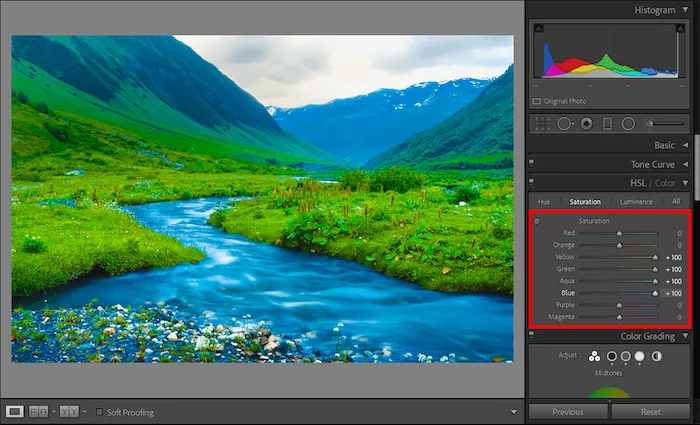The height and width of the screenshot is (425, 700).
Task: Collapse the Histogram panel
Action: (685, 9)
